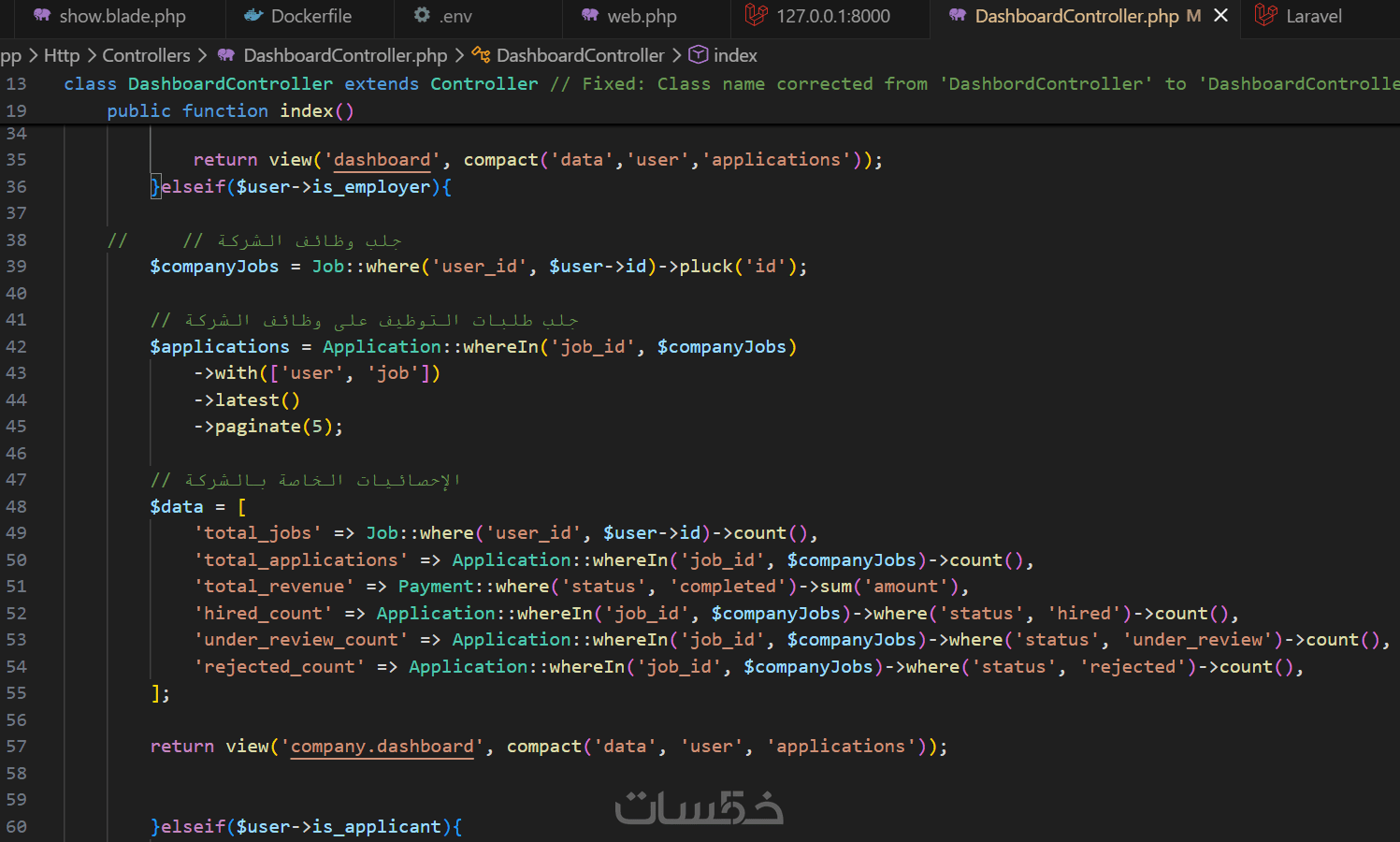Click 'total_jobs' key on line 49
The image size is (1400, 842).
pyautogui.click(x=258, y=533)
